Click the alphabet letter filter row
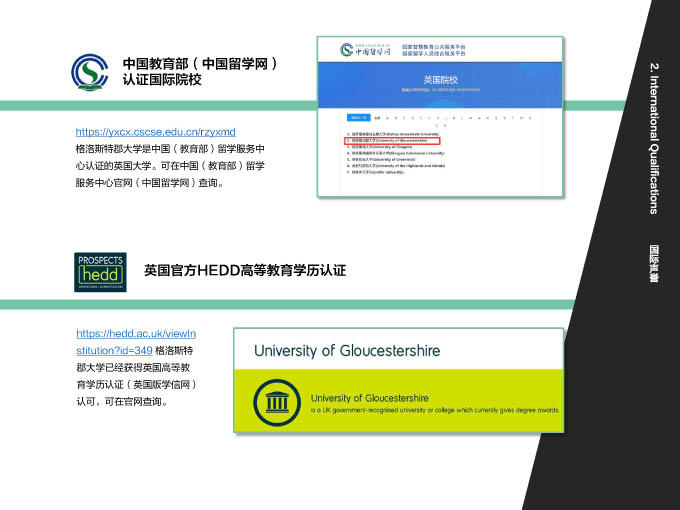 click(x=450, y=116)
